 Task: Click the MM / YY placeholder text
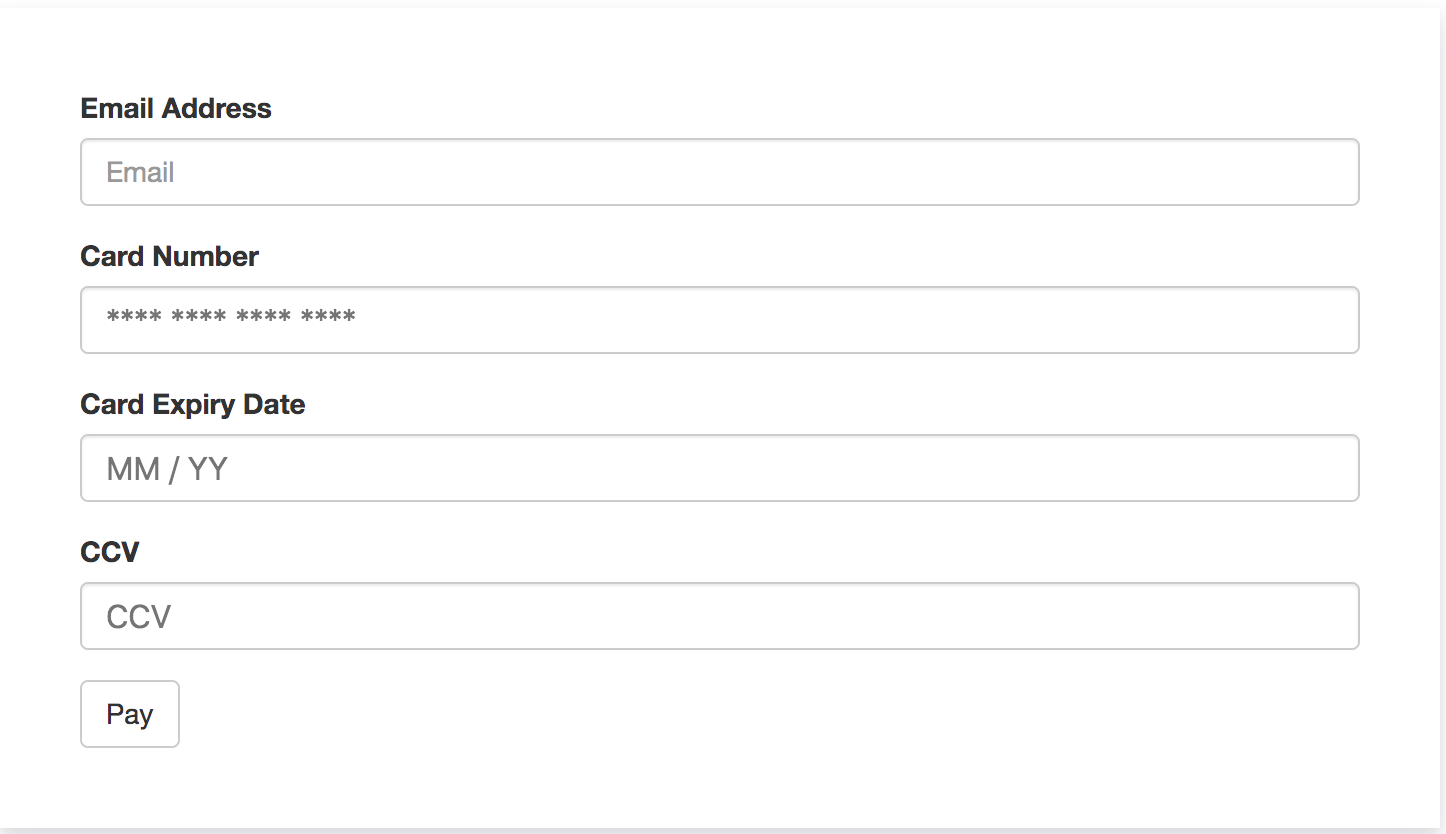166,468
